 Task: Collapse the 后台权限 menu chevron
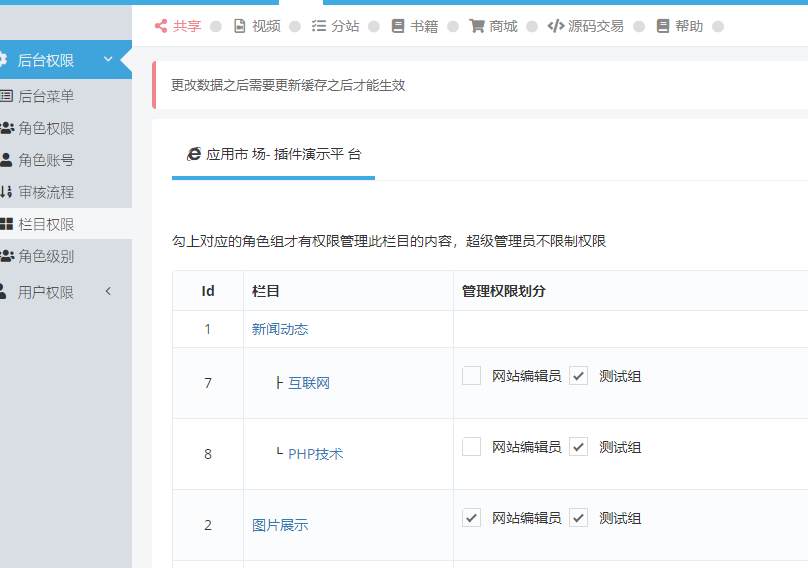tap(108, 59)
